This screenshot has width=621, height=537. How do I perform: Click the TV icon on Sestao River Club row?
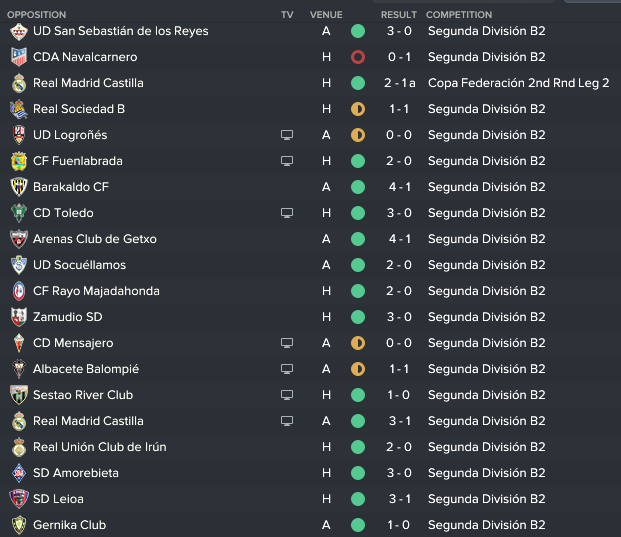pyautogui.click(x=287, y=395)
